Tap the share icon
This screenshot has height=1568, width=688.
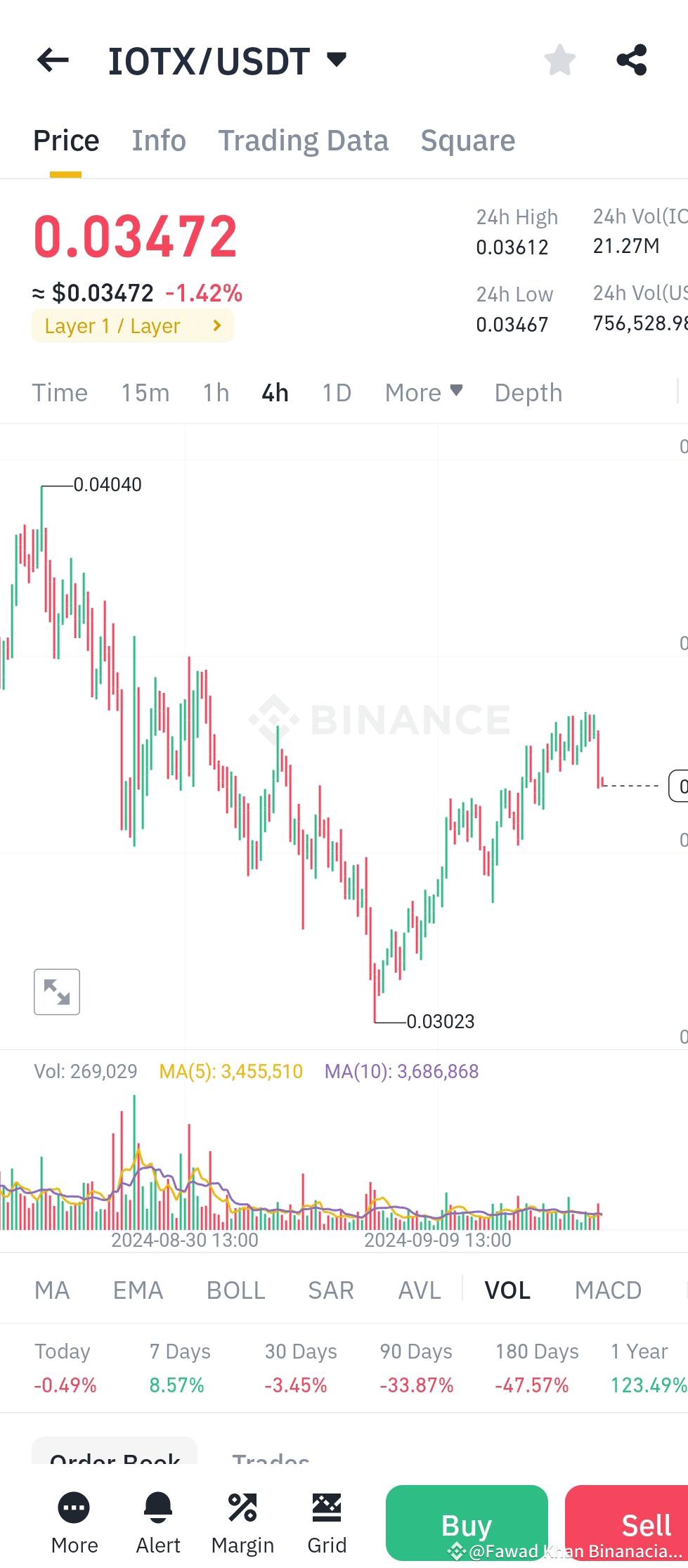click(x=632, y=60)
